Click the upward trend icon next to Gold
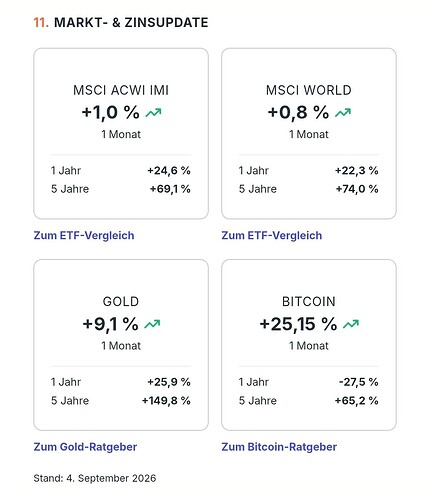This screenshot has width=429, height=500. click(152, 324)
